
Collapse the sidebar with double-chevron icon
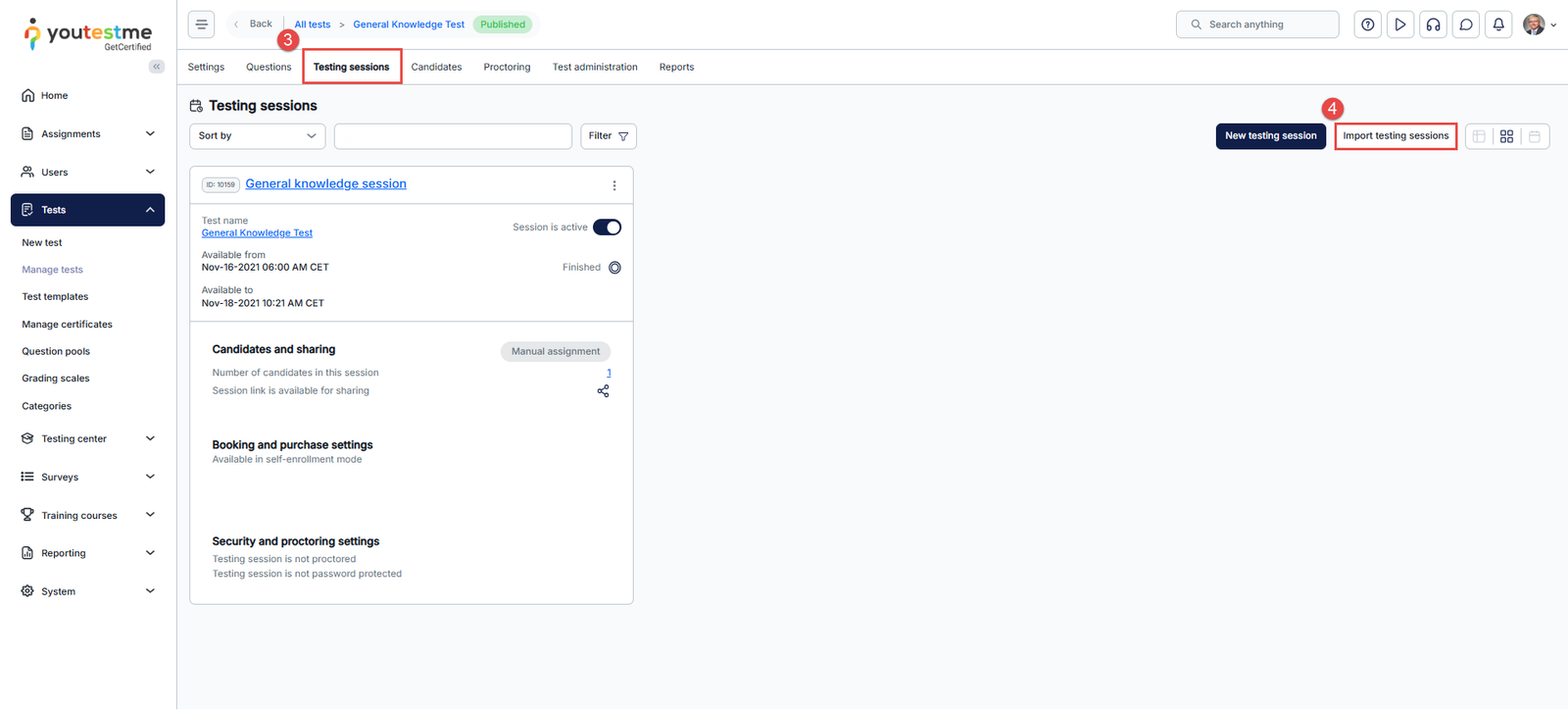pyautogui.click(x=157, y=67)
